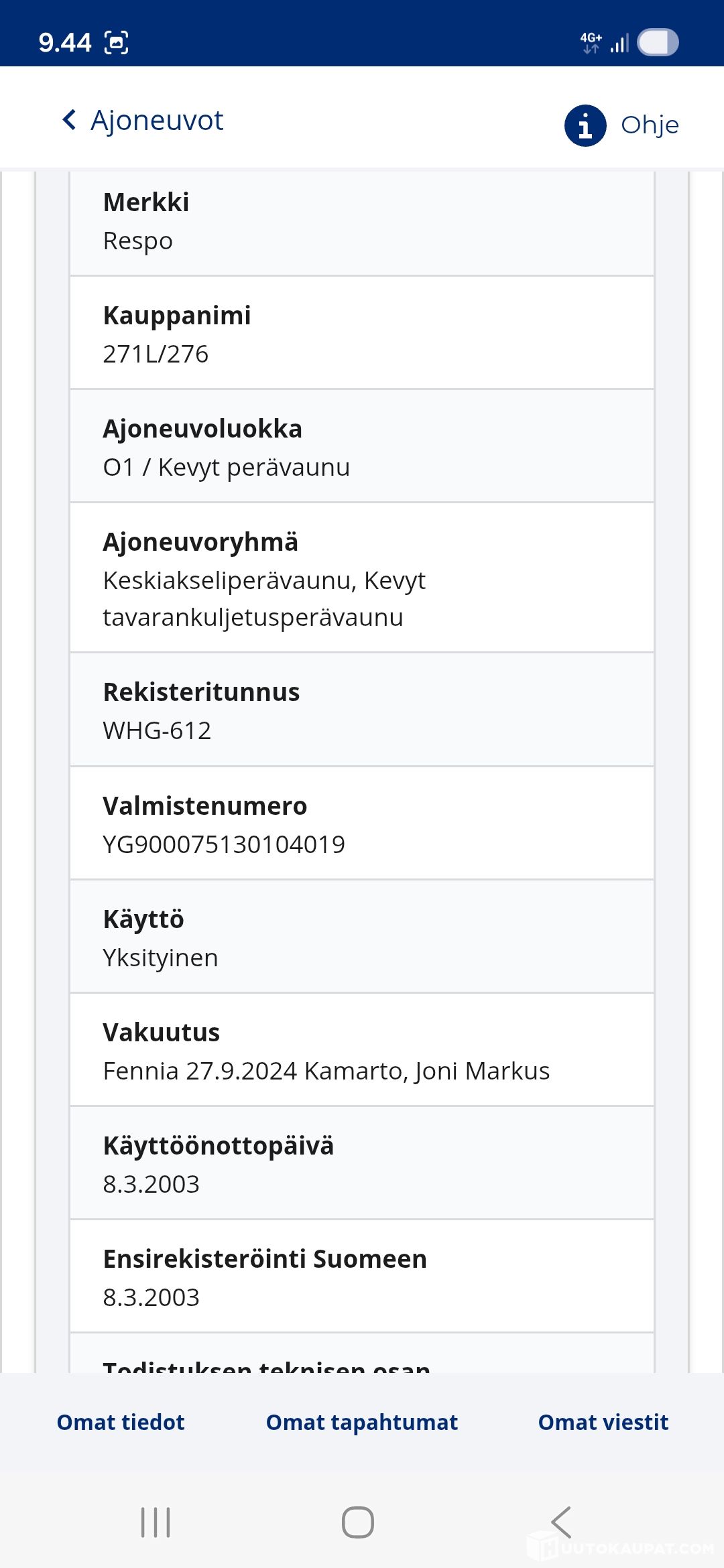Tap the Ohje help label

(x=650, y=125)
